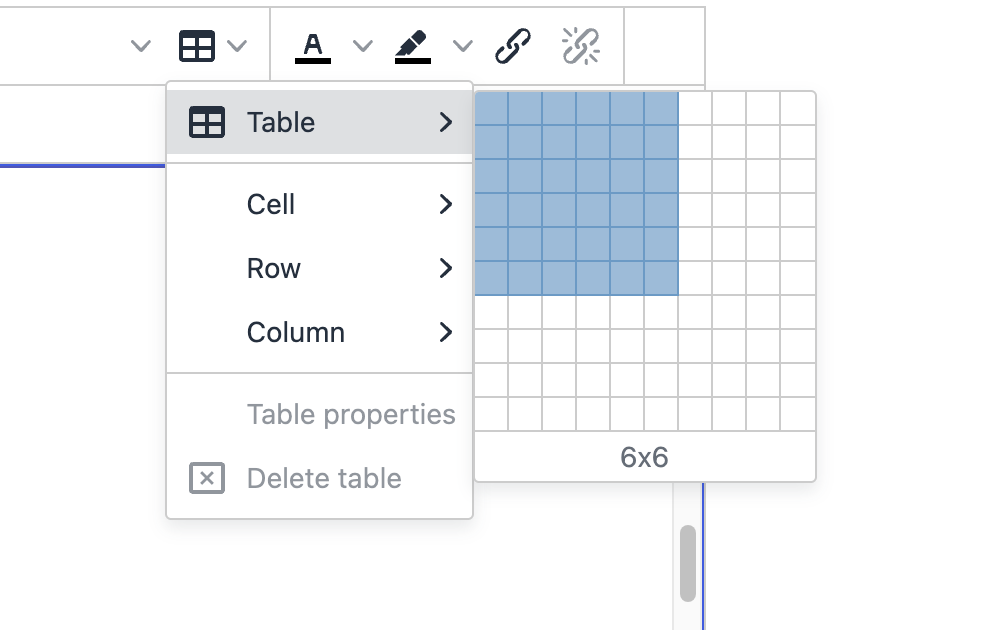The height and width of the screenshot is (630, 982).
Task: Click the Table icon in menu
Action: click(x=206, y=122)
